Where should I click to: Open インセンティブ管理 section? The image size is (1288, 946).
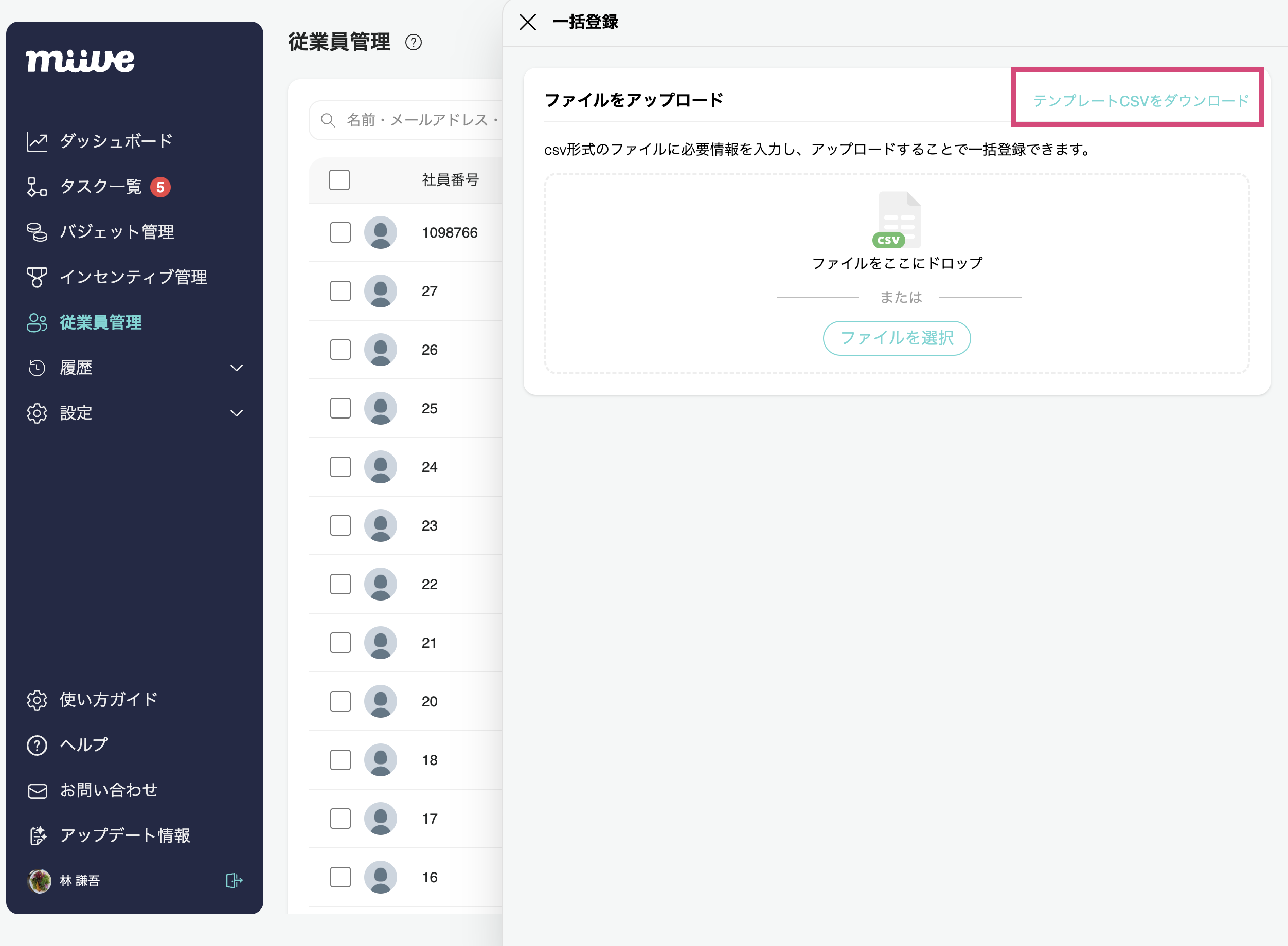37,277
